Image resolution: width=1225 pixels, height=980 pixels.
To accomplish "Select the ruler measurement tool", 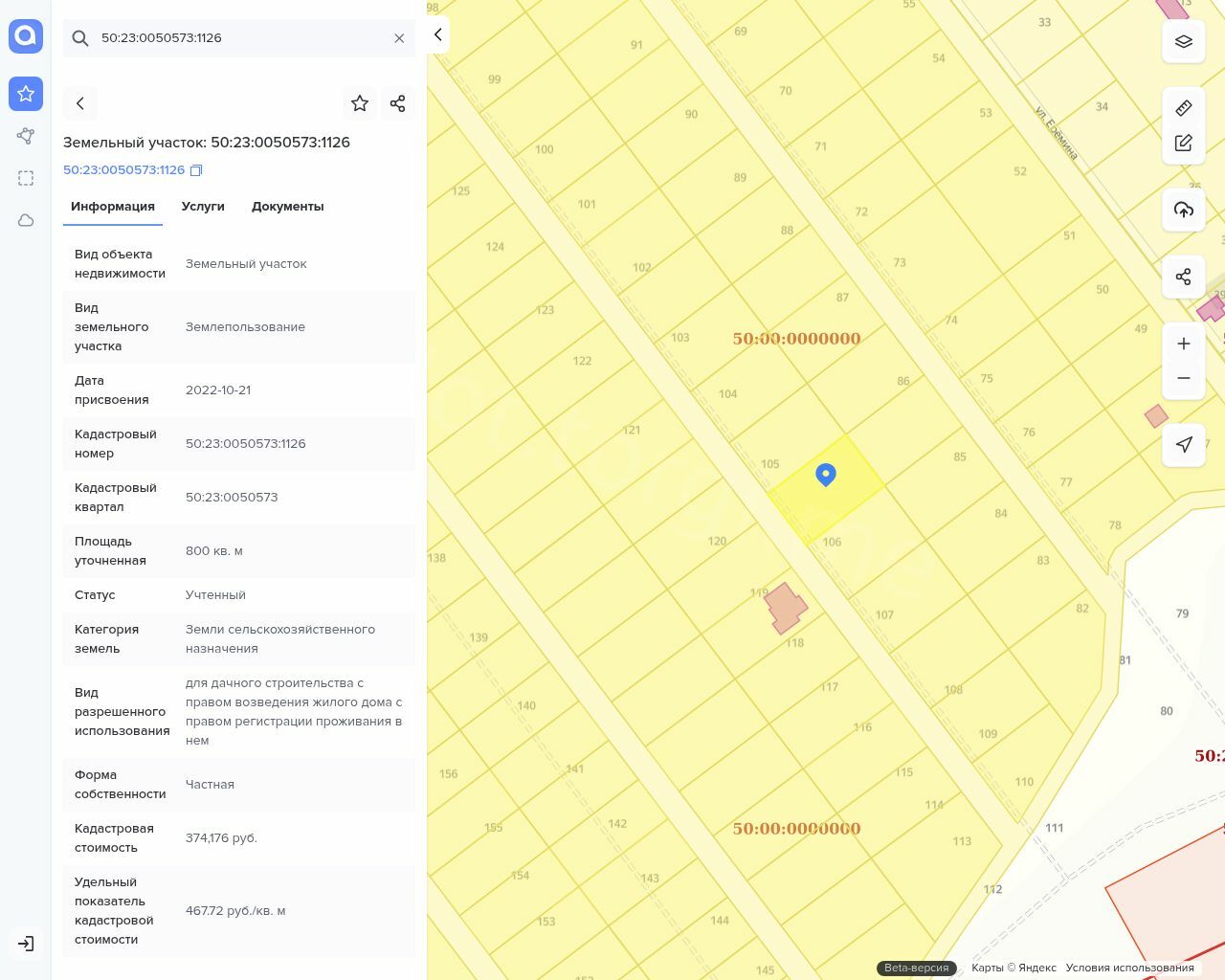I will (x=1184, y=108).
